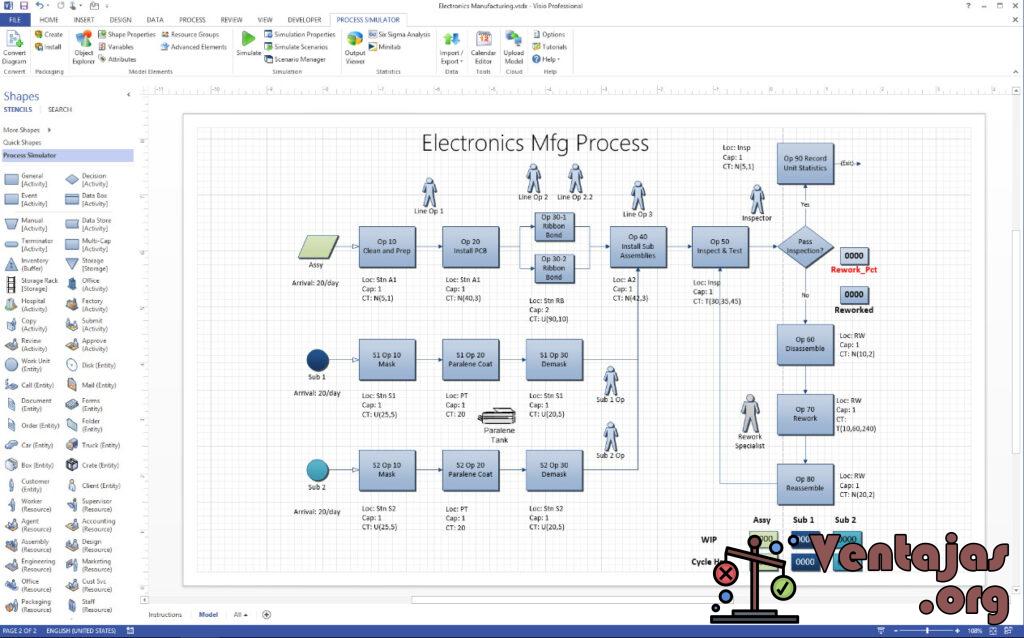
Task: Click the Inspector person figure
Action: (757, 199)
